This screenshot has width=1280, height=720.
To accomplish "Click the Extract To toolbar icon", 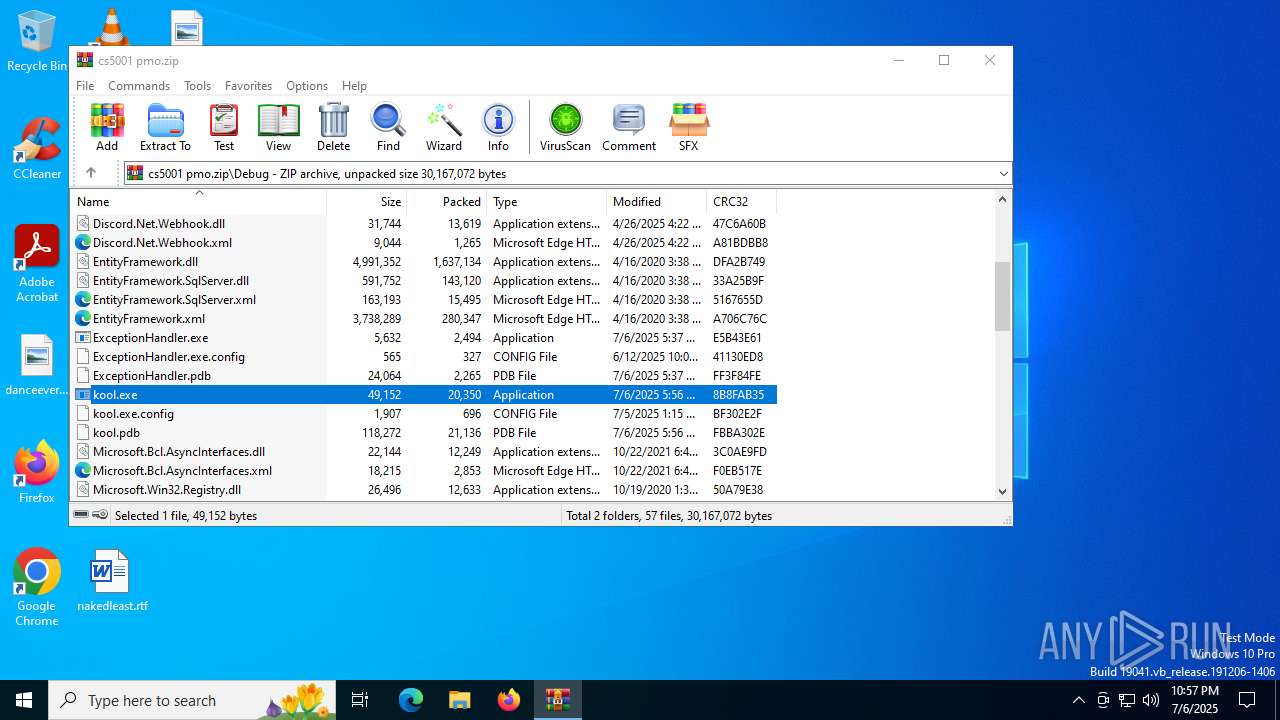I will tap(165, 127).
